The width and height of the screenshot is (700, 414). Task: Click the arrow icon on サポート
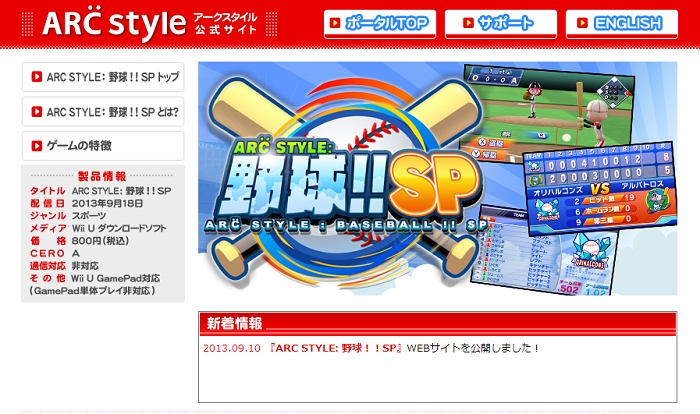(x=468, y=23)
